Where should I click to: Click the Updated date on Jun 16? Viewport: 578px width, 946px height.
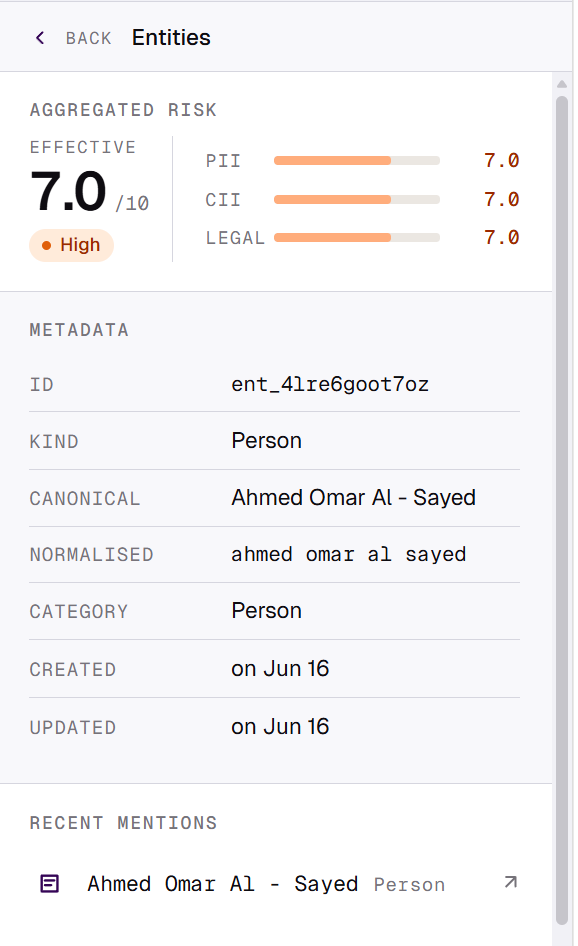coord(280,726)
